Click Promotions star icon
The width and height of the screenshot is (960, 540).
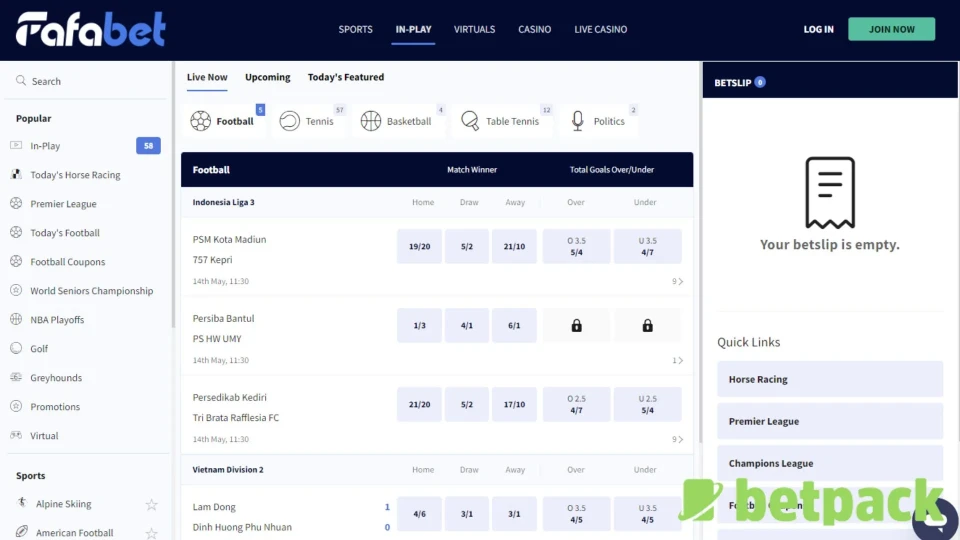coord(16,406)
